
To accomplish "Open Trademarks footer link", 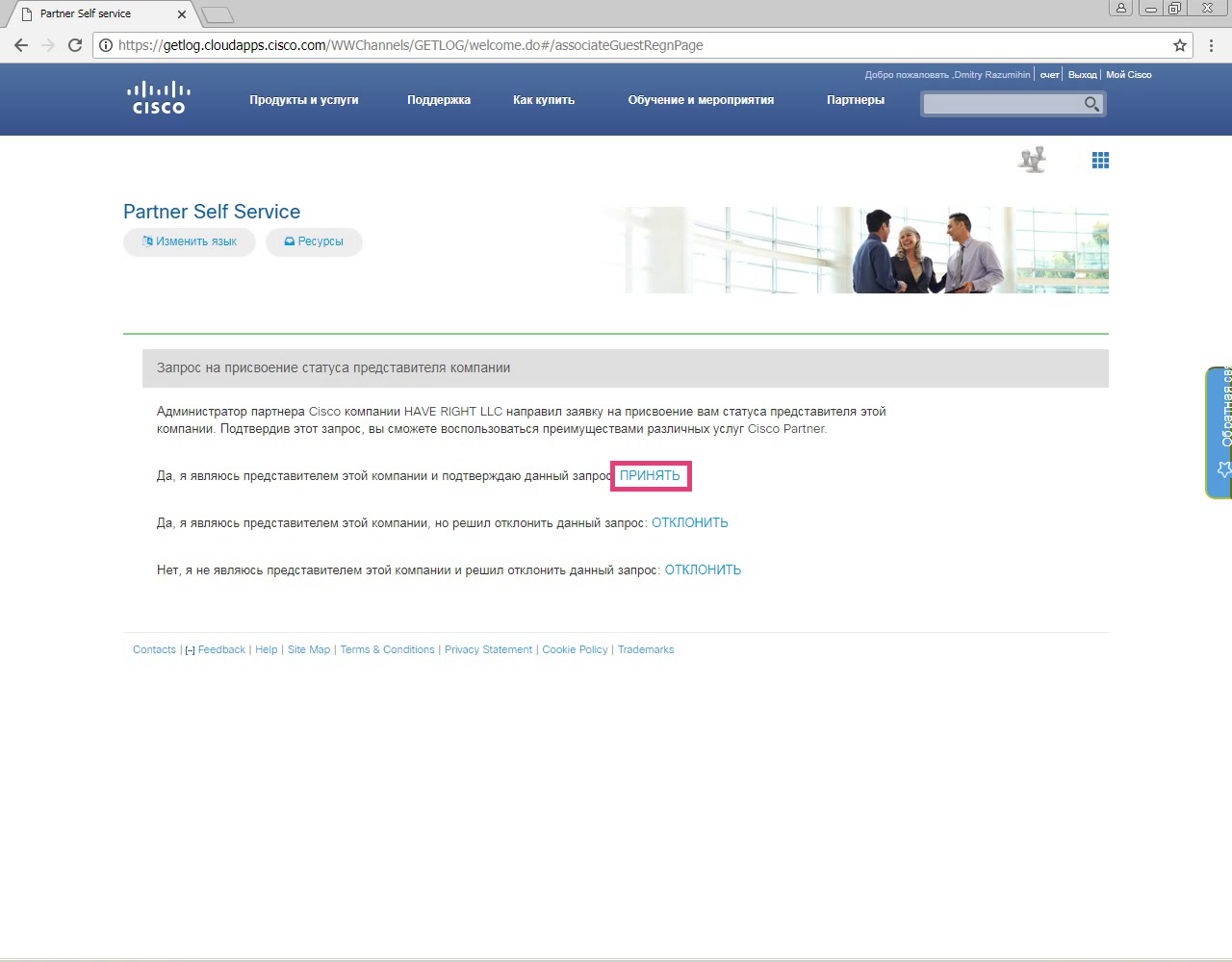I will pos(646,649).
